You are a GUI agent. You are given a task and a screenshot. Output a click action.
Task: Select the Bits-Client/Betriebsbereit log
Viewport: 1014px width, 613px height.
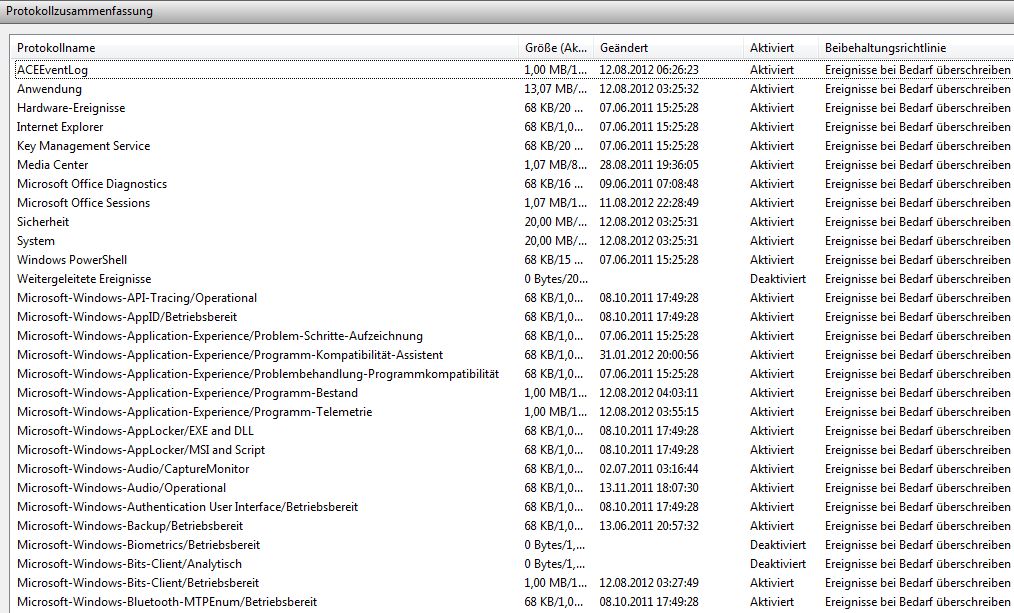pos(514,583)
